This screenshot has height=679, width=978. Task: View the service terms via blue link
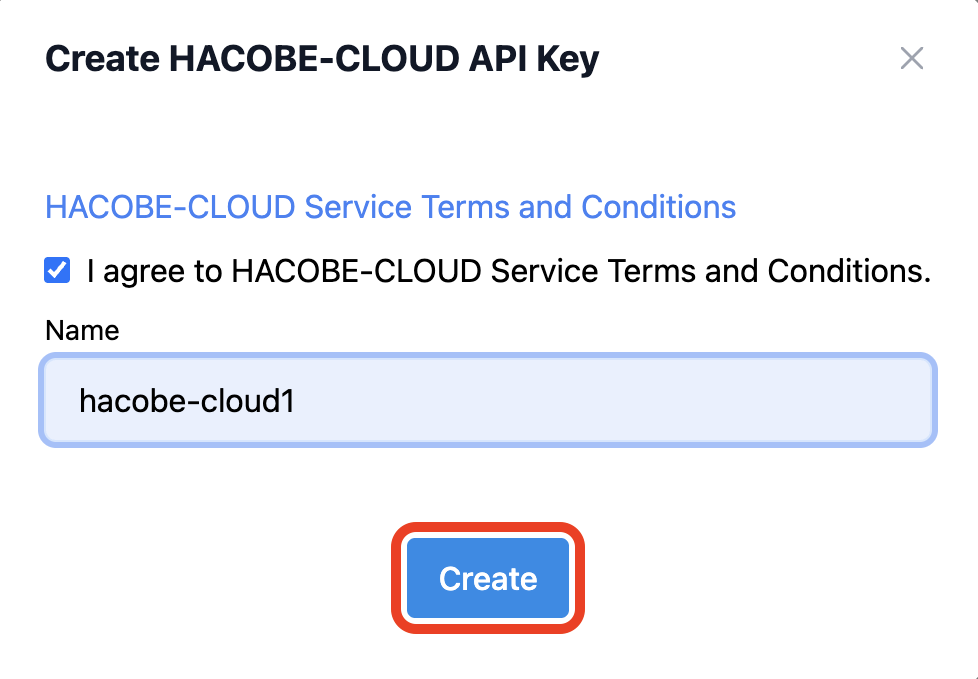pos(390,207)
